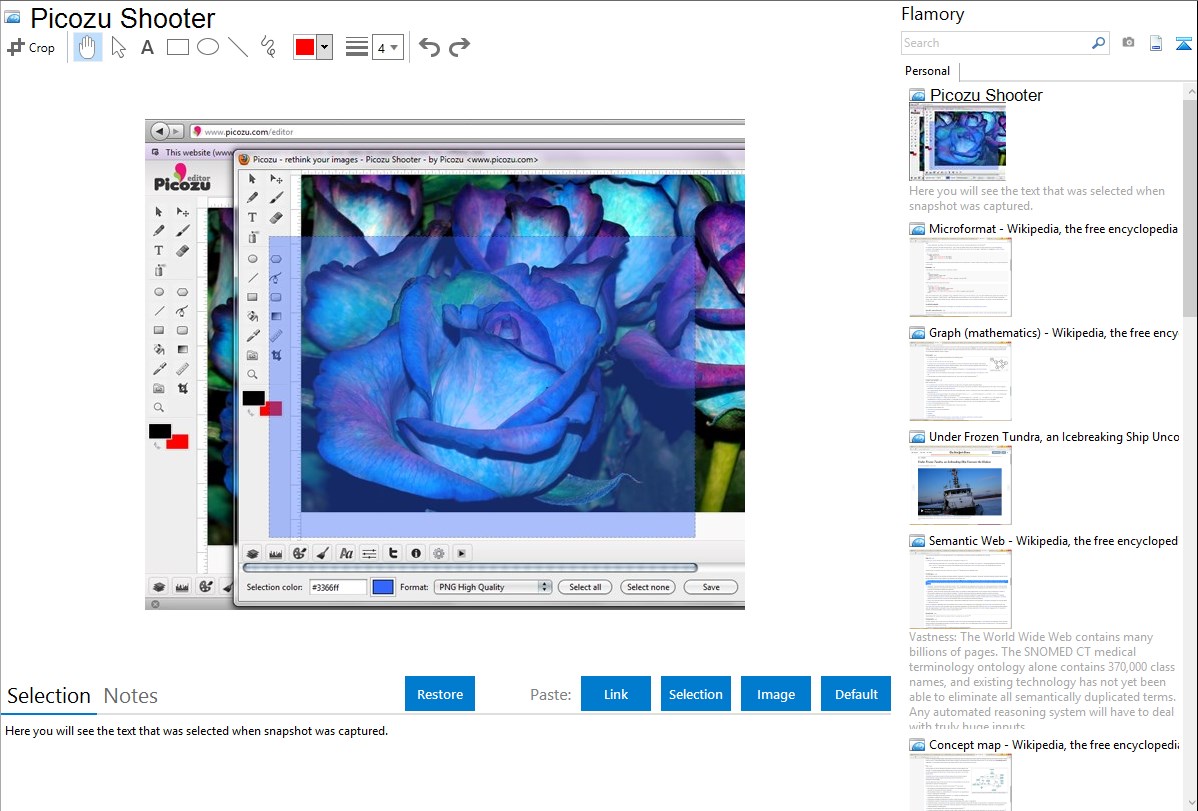Click the Flamory Search input field

click(x=995, y=43)
